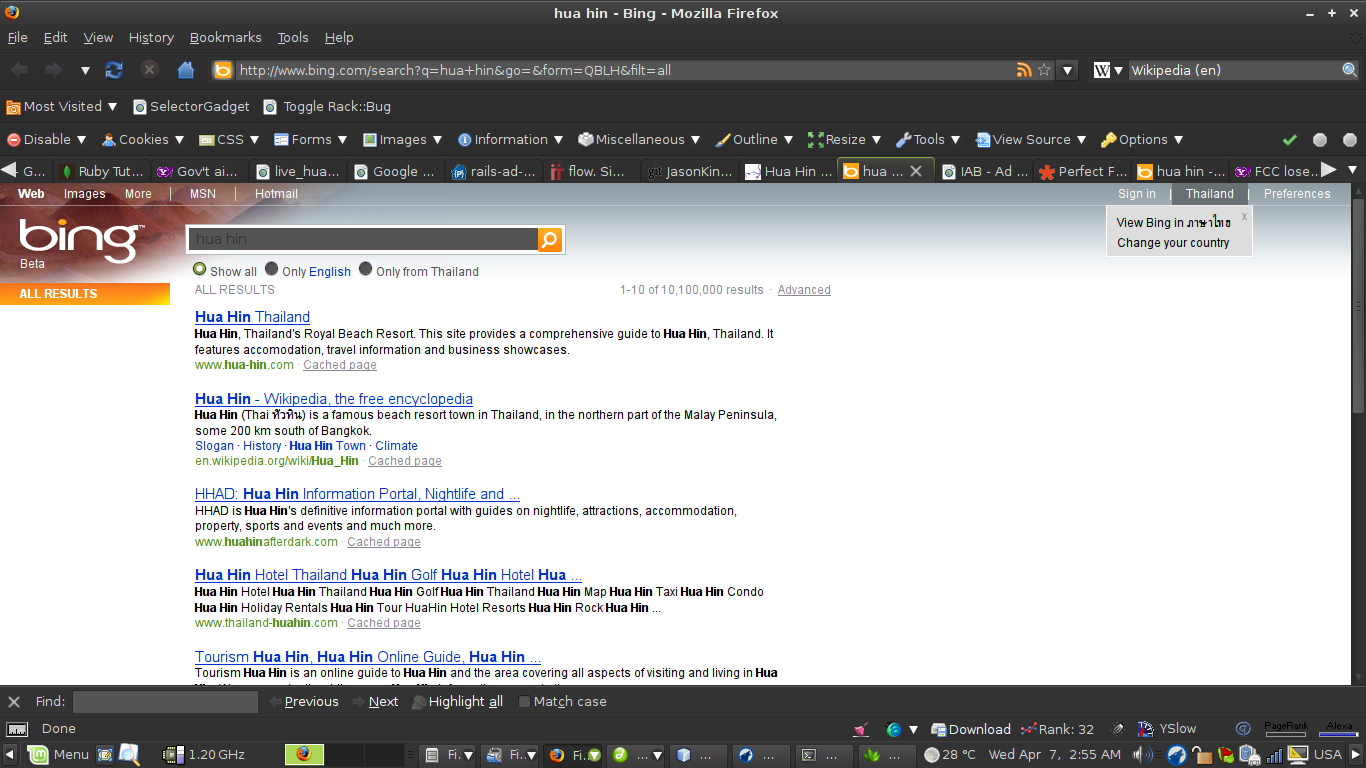The image size is (1366, 768).
Task: Open the CSS dropdown menu
Action: coord(229,140)
